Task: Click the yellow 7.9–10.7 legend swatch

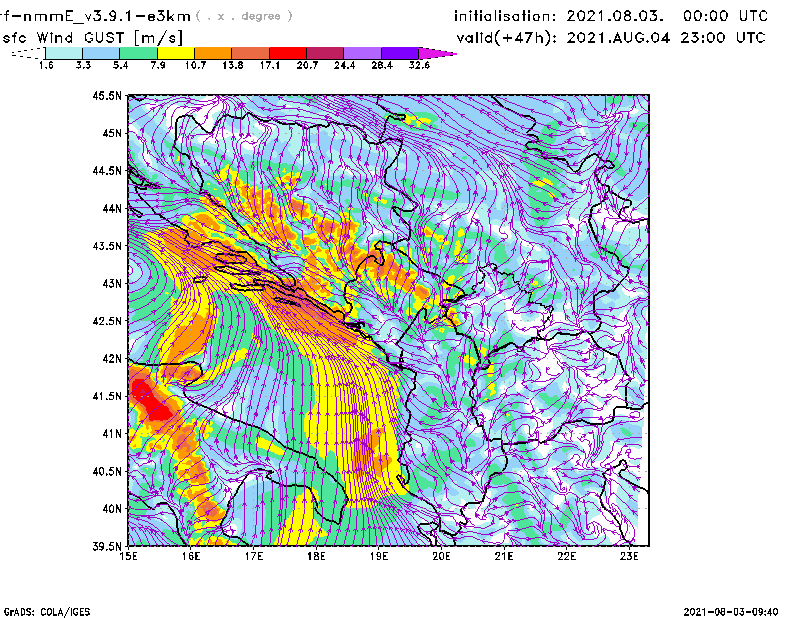Action: click(x=176, y=53)
